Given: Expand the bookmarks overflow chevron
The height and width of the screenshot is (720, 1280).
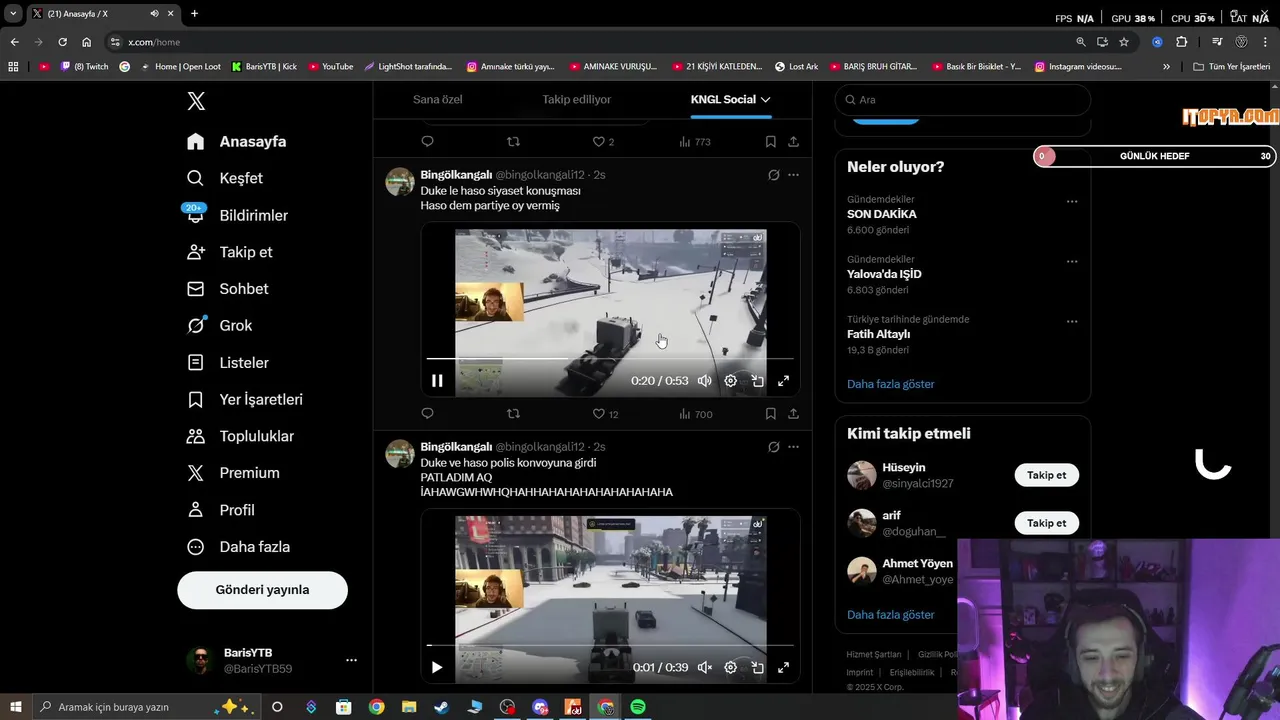Looking at the screenshot, I should click(1166, 67).
